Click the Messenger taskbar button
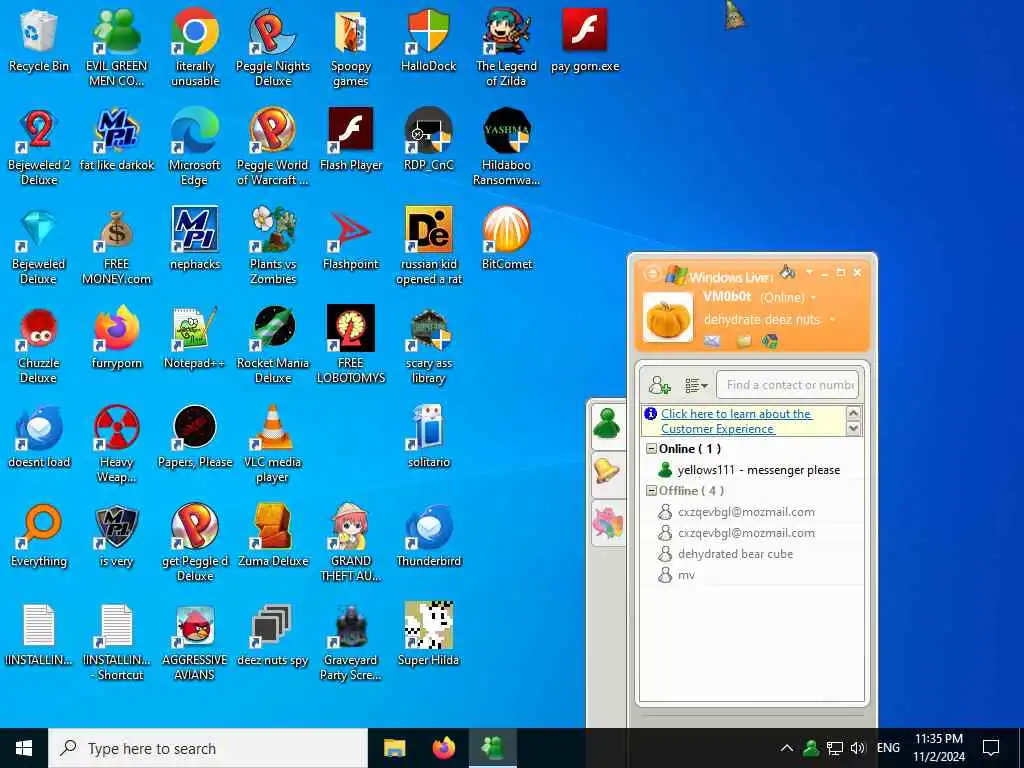The image size is (1024, 768). (493, 748)
